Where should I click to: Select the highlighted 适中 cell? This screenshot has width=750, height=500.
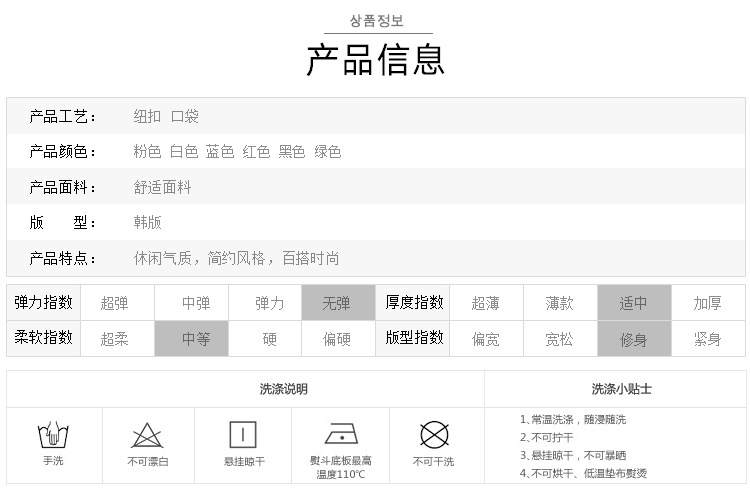tap(635, 303)
